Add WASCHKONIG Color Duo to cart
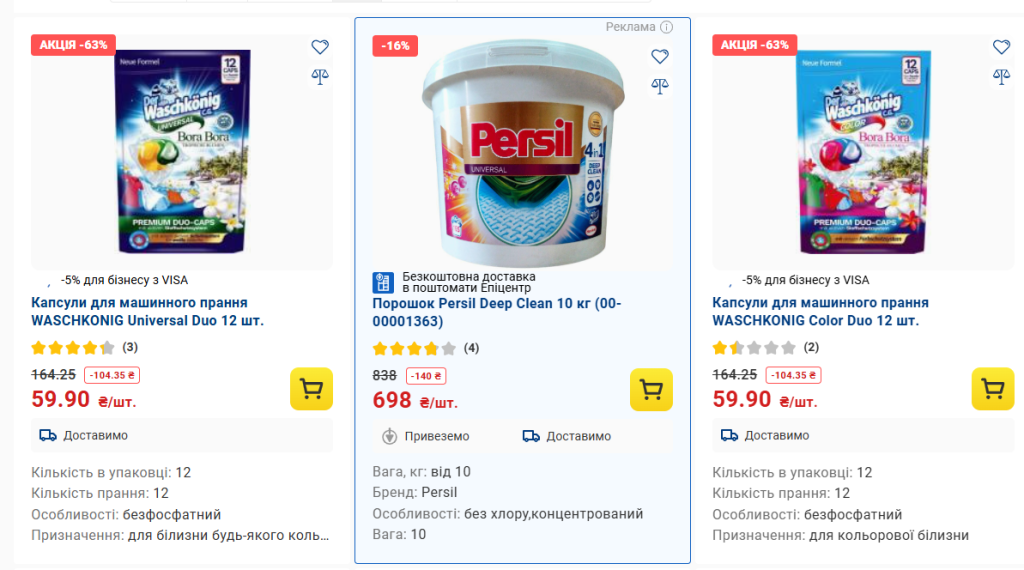 pyautogui.click(x=993, y=389)
